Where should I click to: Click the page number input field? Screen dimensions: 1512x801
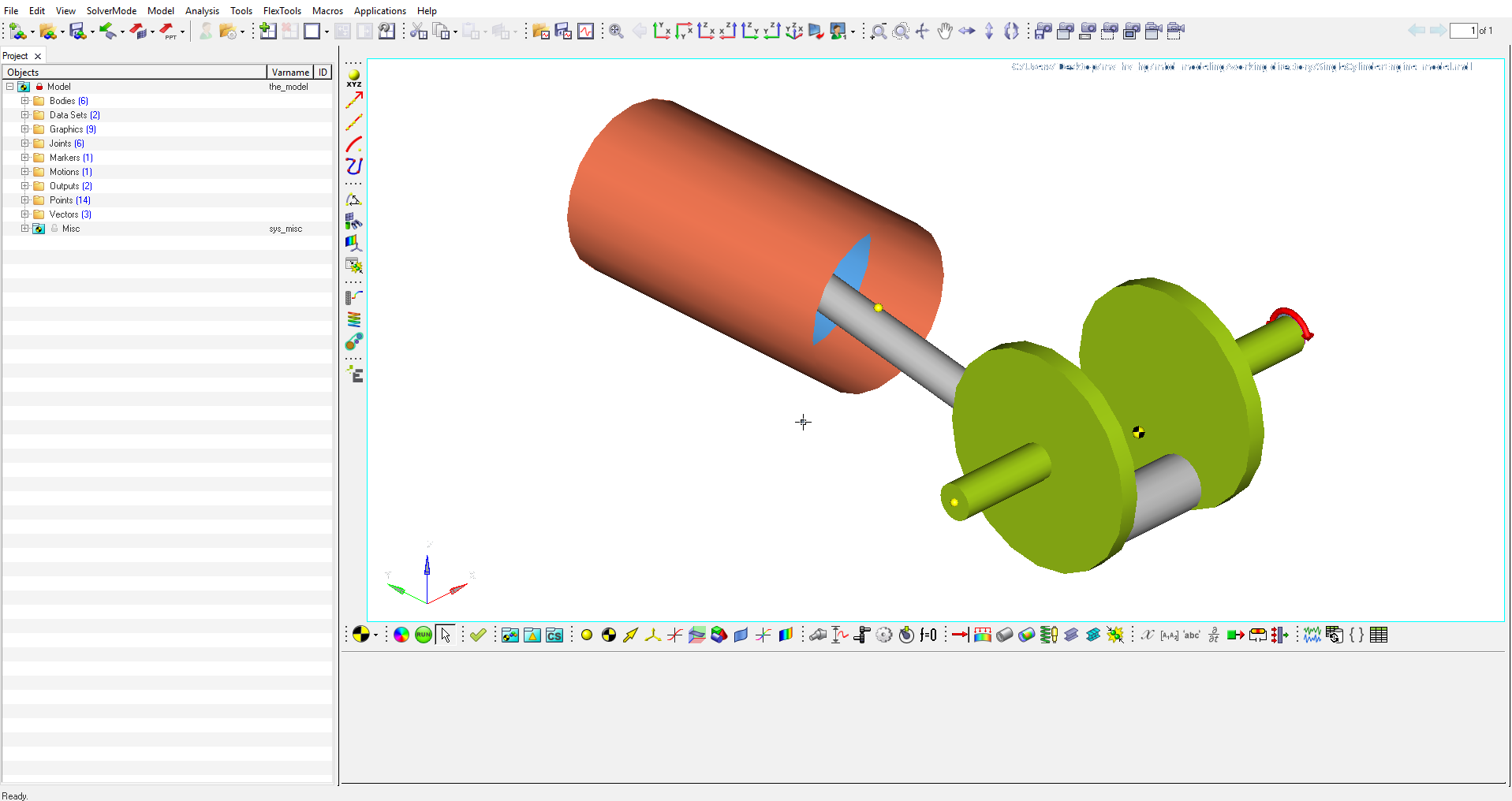pos(1463,31)
